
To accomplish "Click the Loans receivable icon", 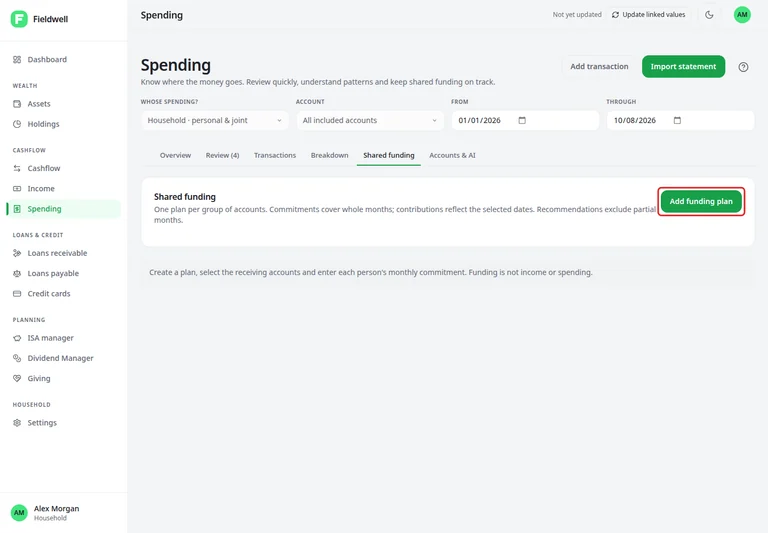I will tap(17, 253).
